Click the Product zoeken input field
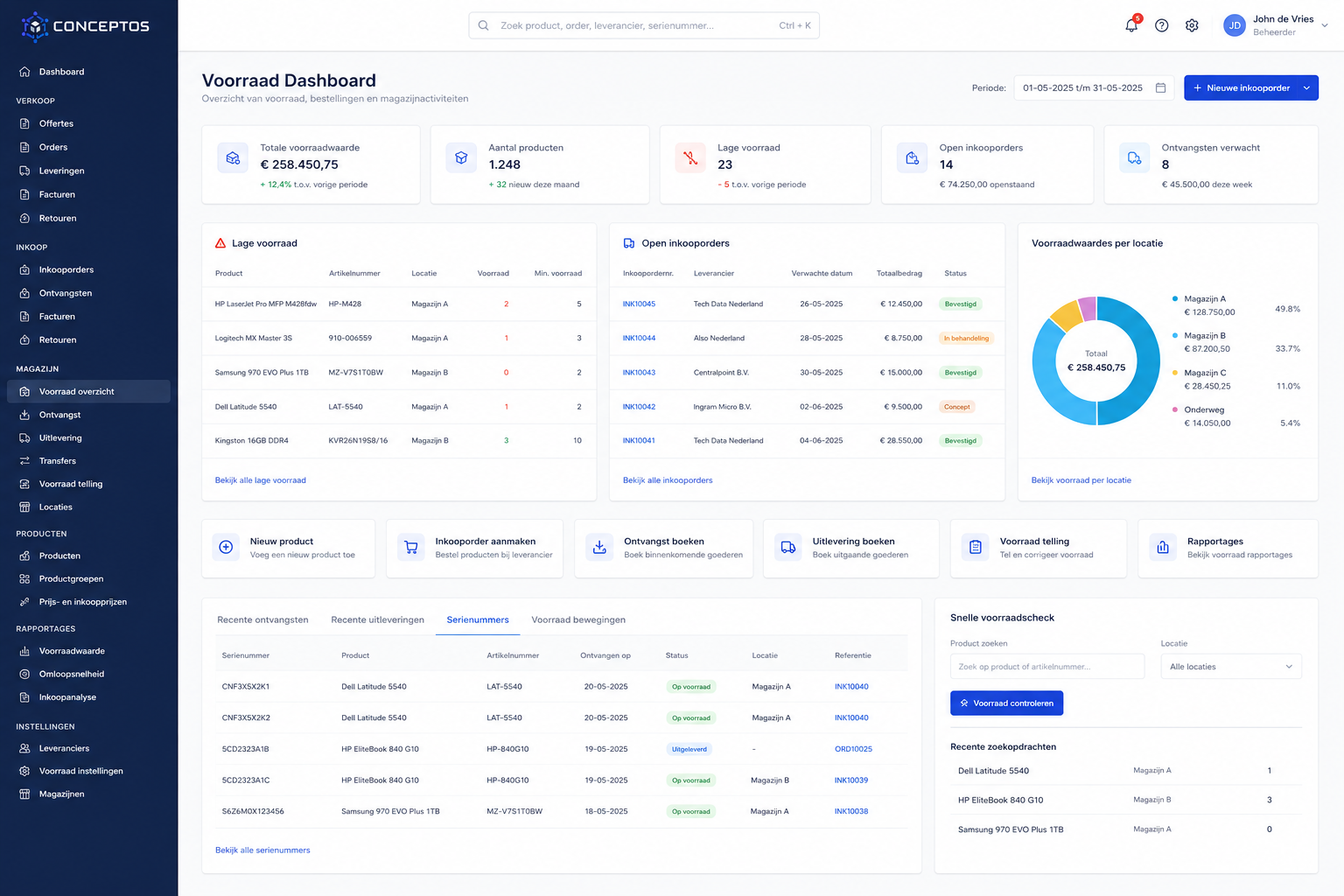 pyautogui.click(x=1046, y=667)
